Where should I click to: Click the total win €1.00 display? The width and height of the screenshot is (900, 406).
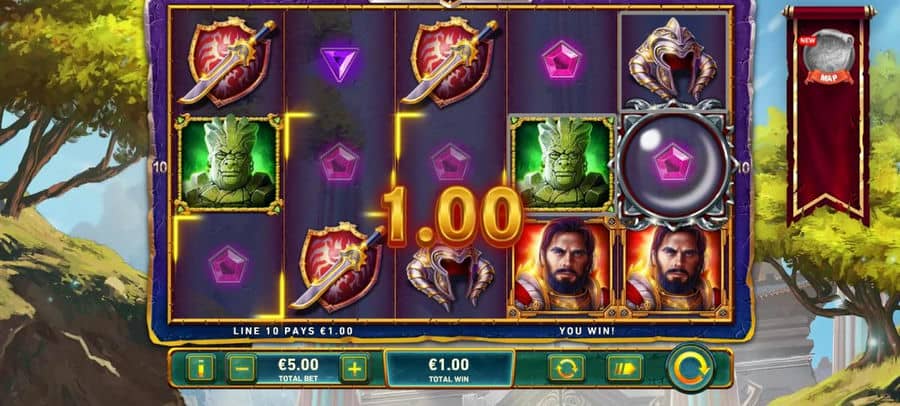449,369
